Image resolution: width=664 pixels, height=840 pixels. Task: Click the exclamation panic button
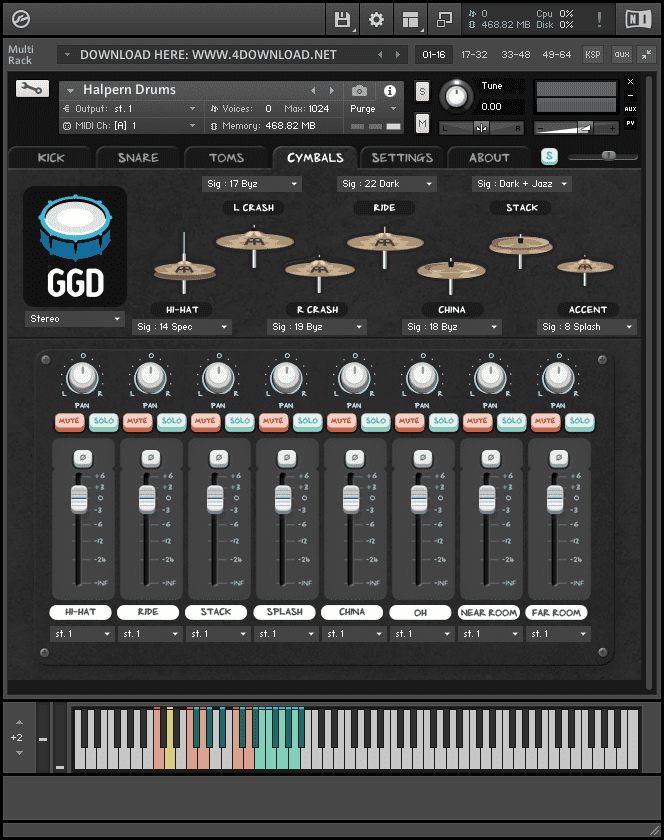point(599,20)
